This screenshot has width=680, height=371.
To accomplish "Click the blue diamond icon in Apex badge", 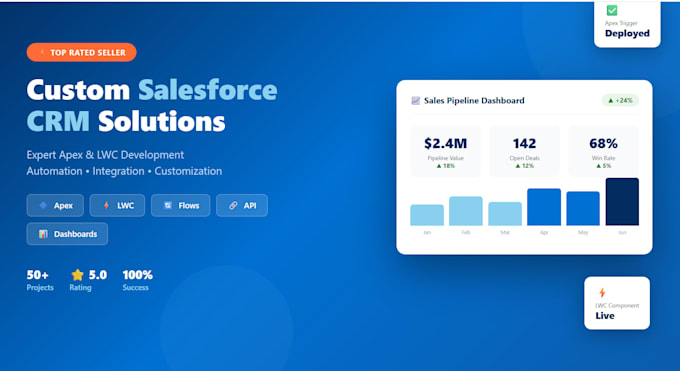I will tap(43, 205).
